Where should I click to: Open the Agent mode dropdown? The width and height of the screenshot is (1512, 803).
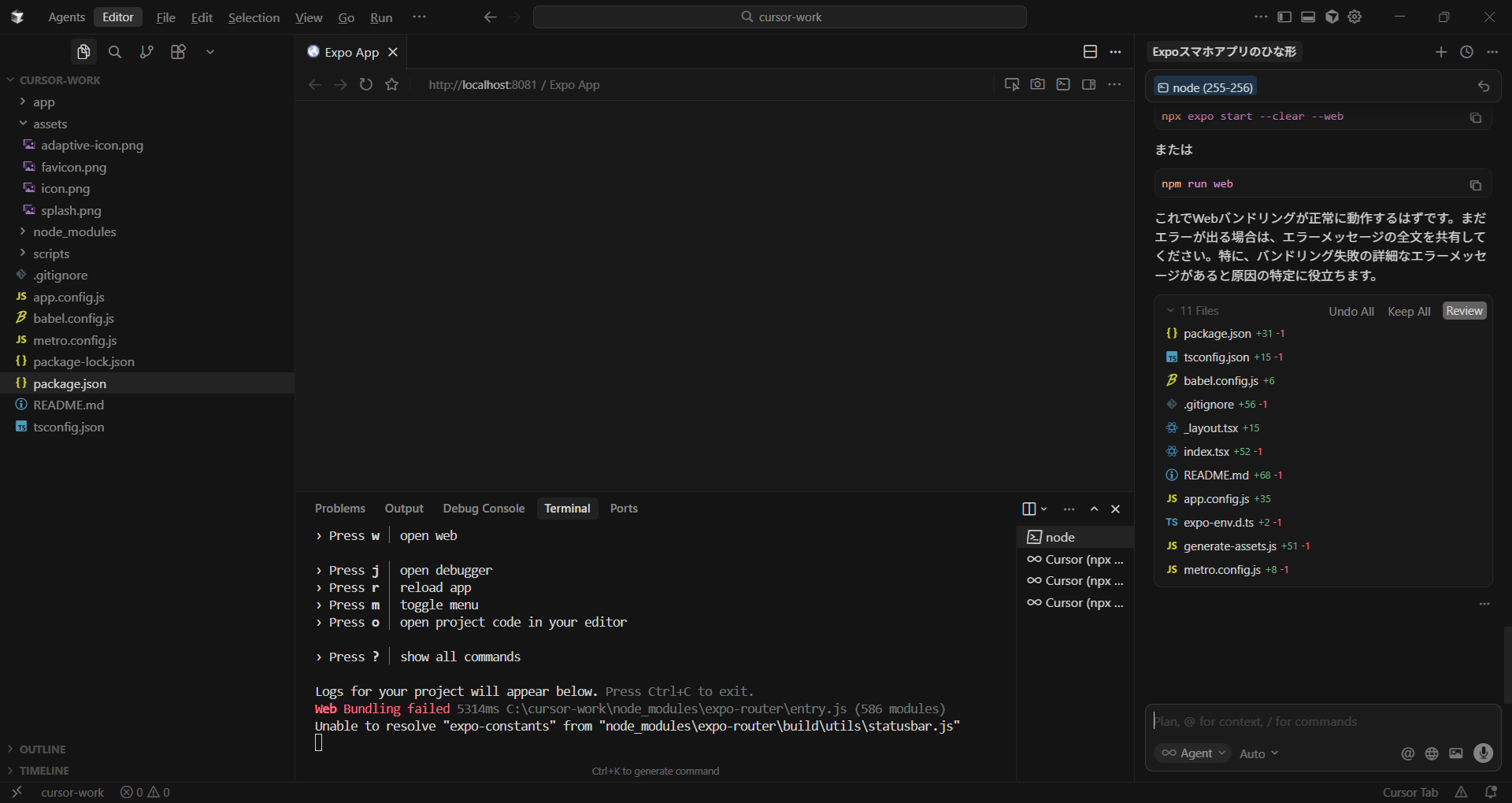[1194, 753]
